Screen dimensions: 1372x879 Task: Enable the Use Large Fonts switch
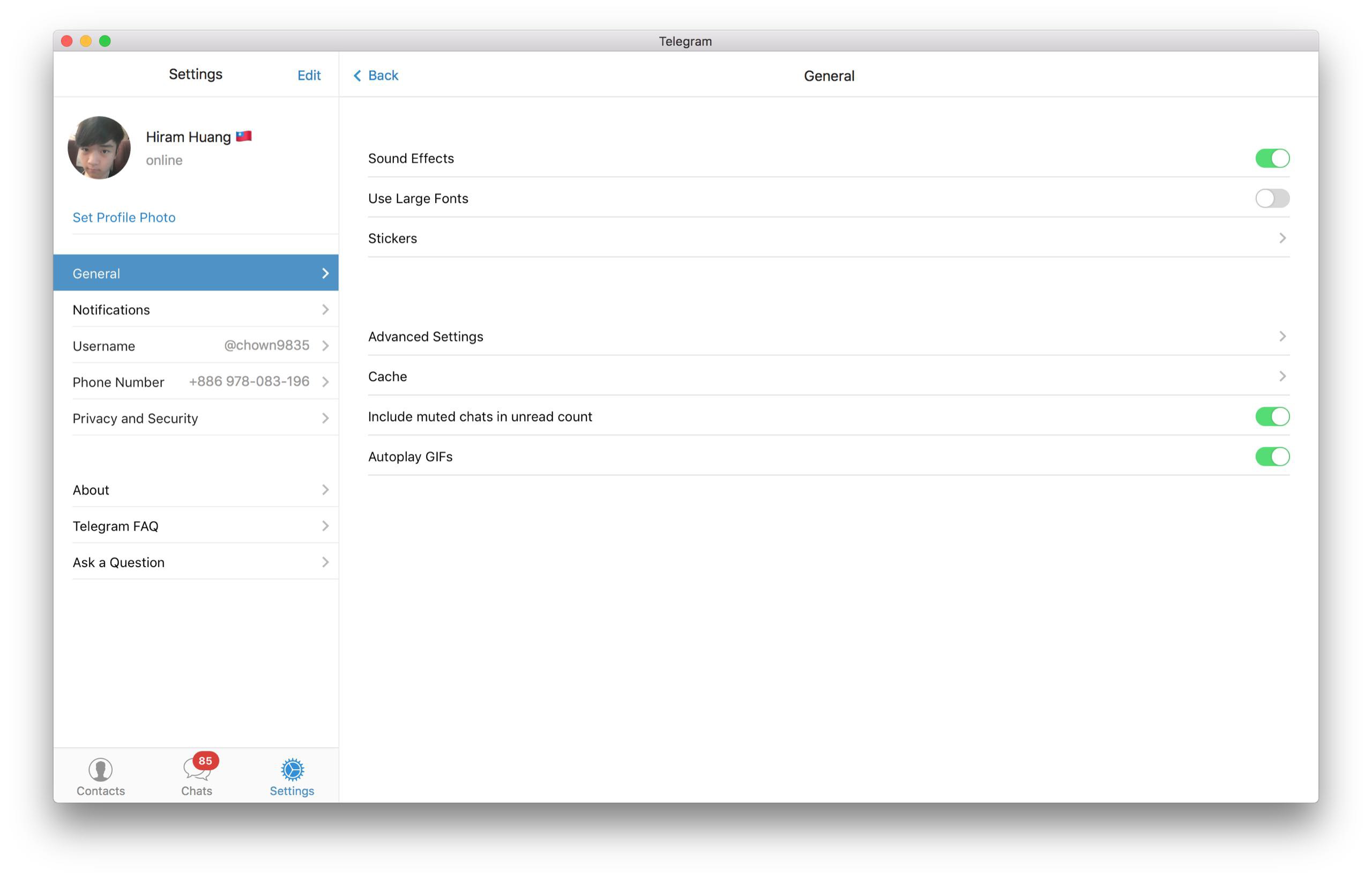click(1272, 198)
